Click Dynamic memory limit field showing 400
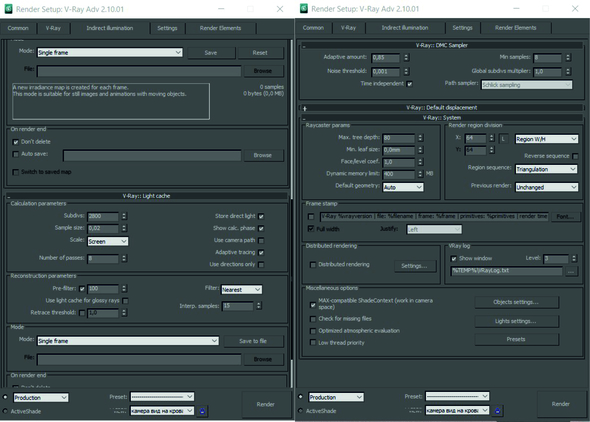590x422 pixels. pyautogui.click(x=398, y=174)
